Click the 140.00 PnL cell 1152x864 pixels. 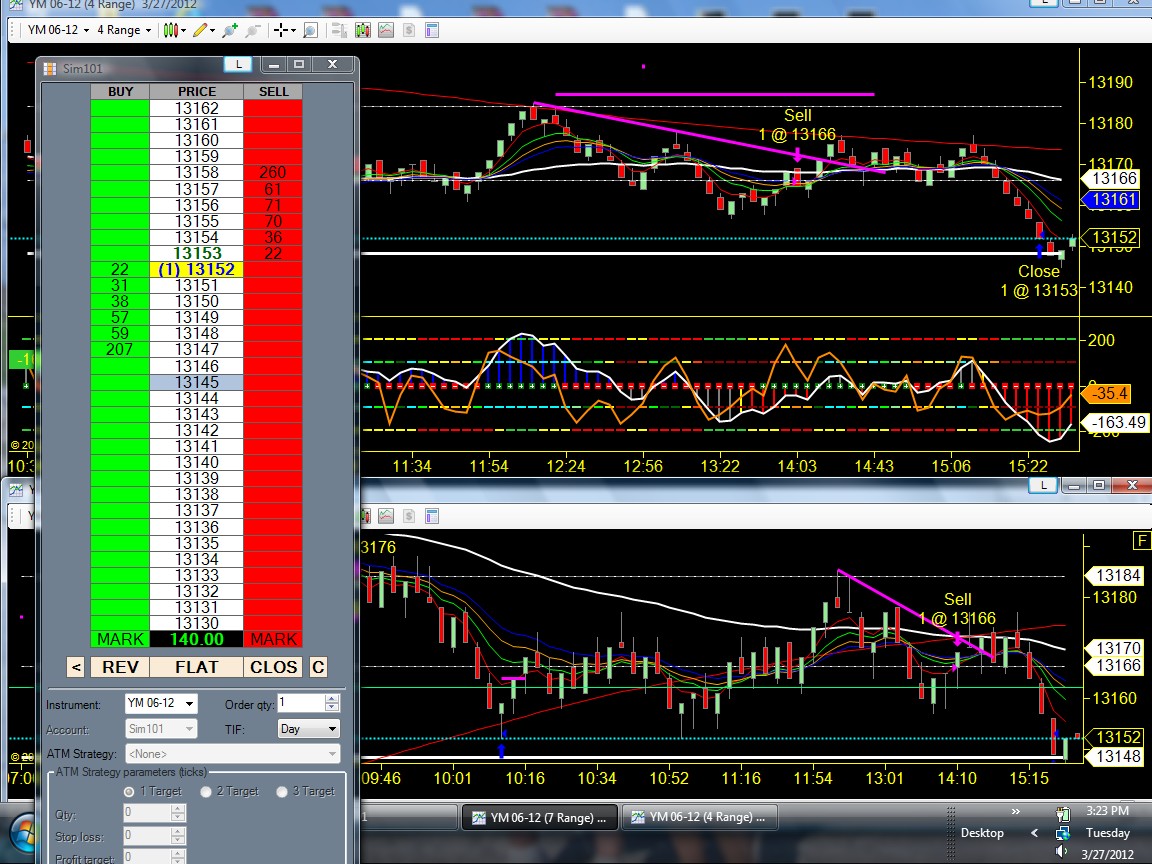[197, 639]
